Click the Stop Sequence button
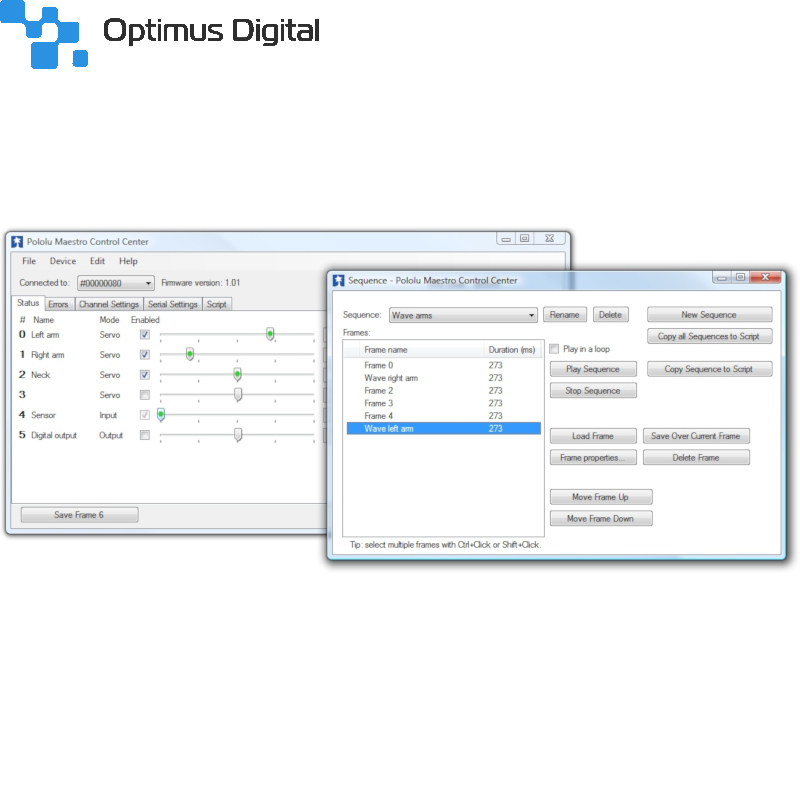 (593, 390)
